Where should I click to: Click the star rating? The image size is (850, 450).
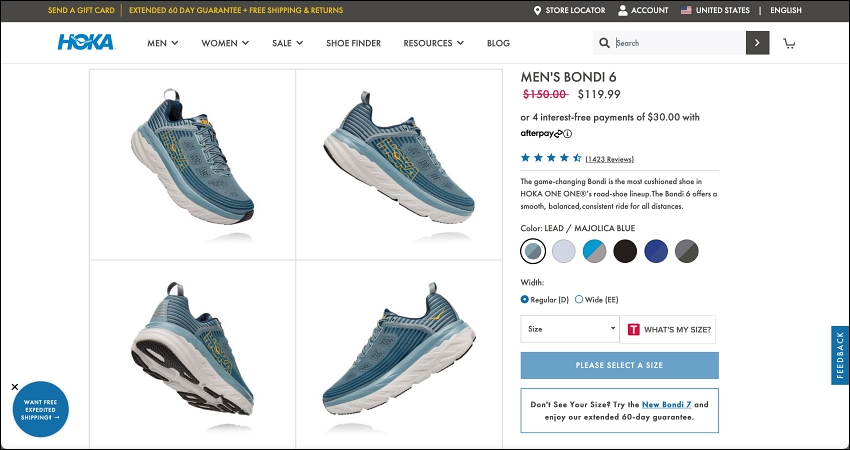pyautogui.click(x=551, y=158)
